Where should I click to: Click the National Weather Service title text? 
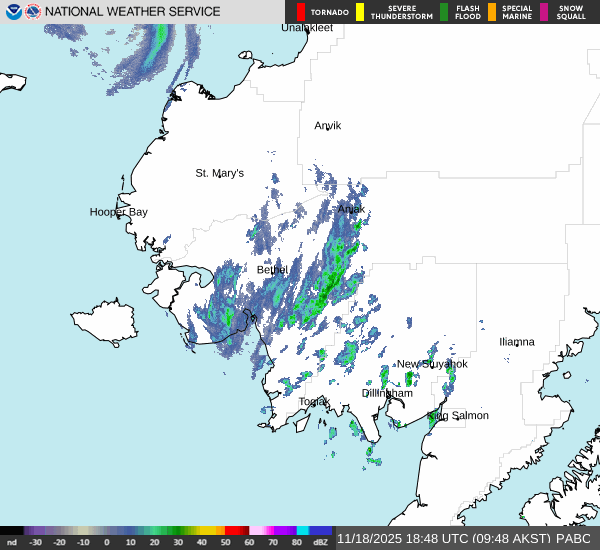[133, 12]
